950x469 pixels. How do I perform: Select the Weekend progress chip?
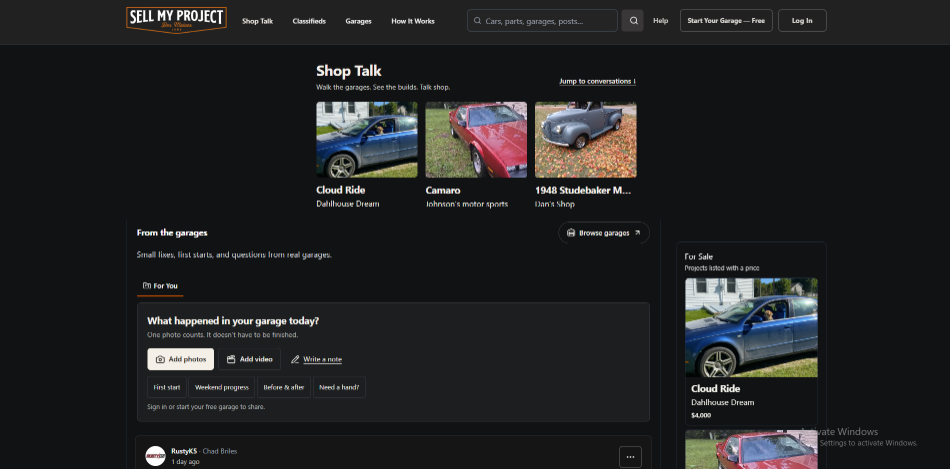point(222,387)
